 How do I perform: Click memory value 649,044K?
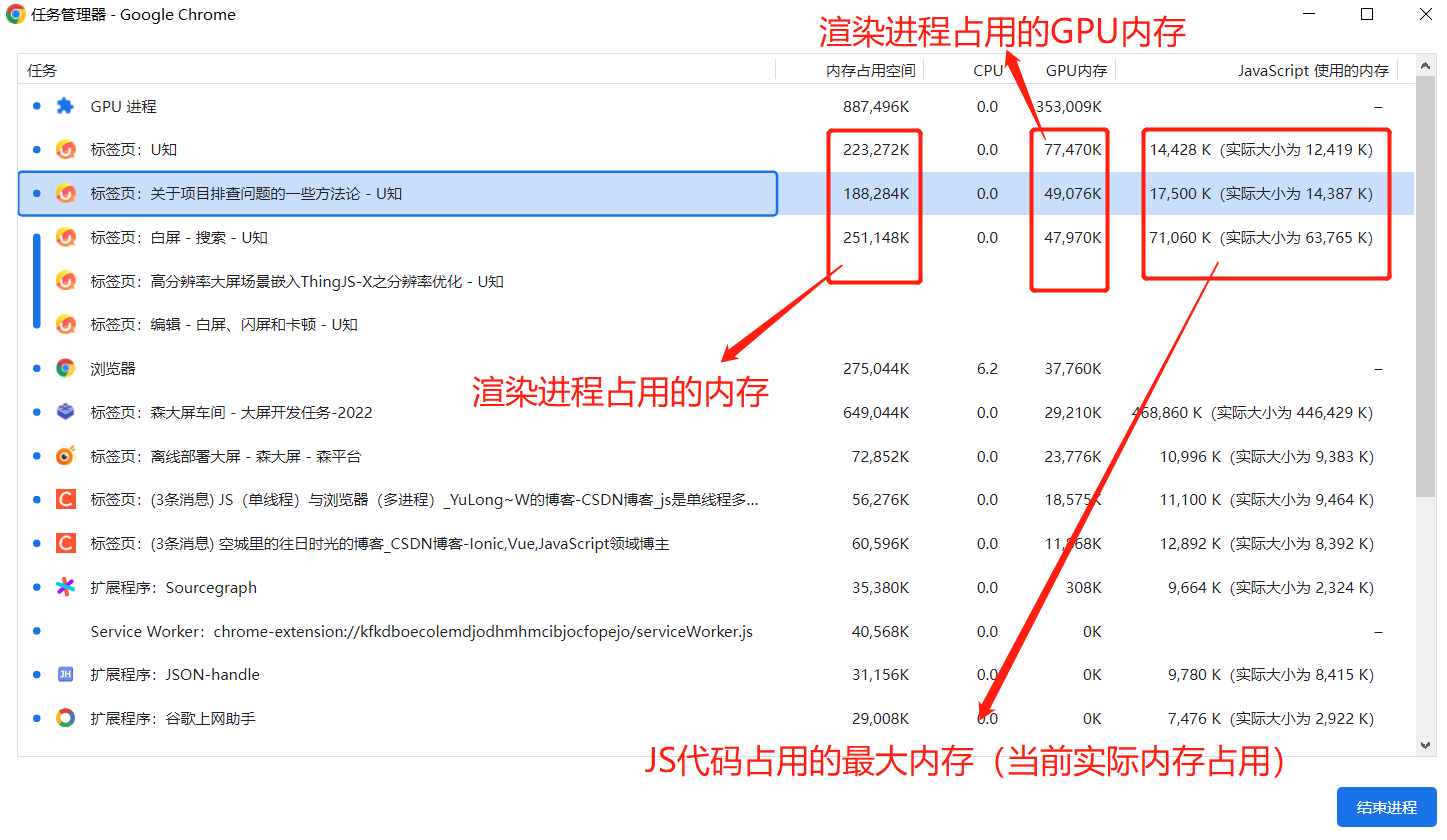[x=876, y=412]
